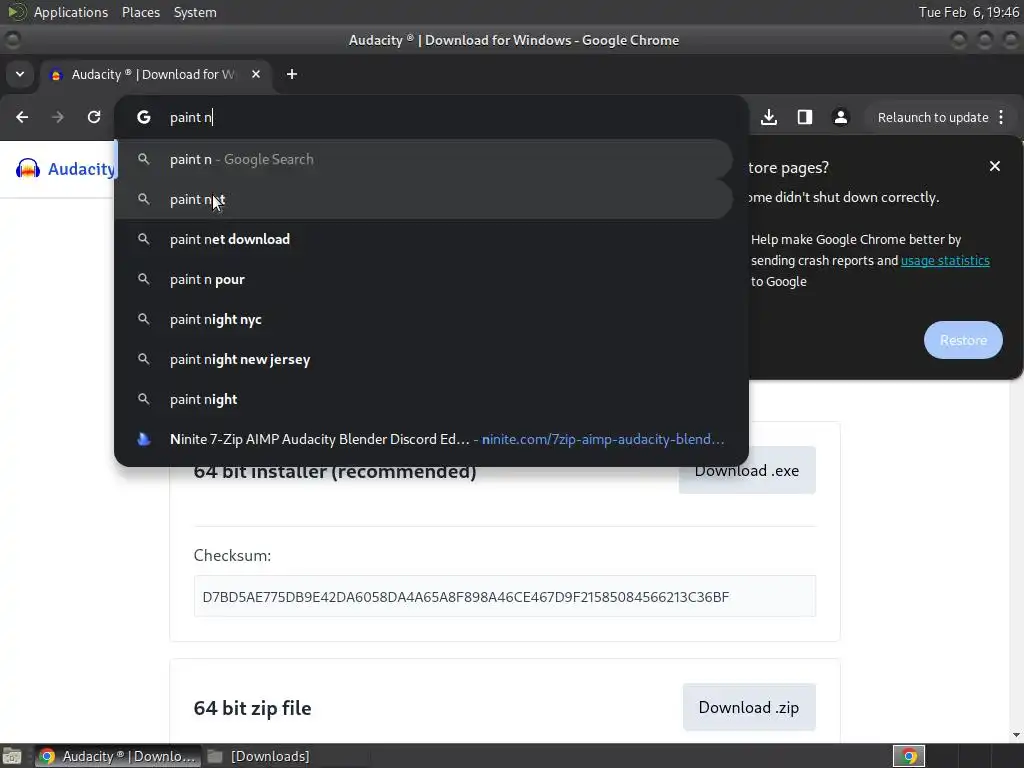This screenshot has width=1024, height=768.
Task: Select the Audacity Chrome taskbar entry
Action: (x=118, y=756)
